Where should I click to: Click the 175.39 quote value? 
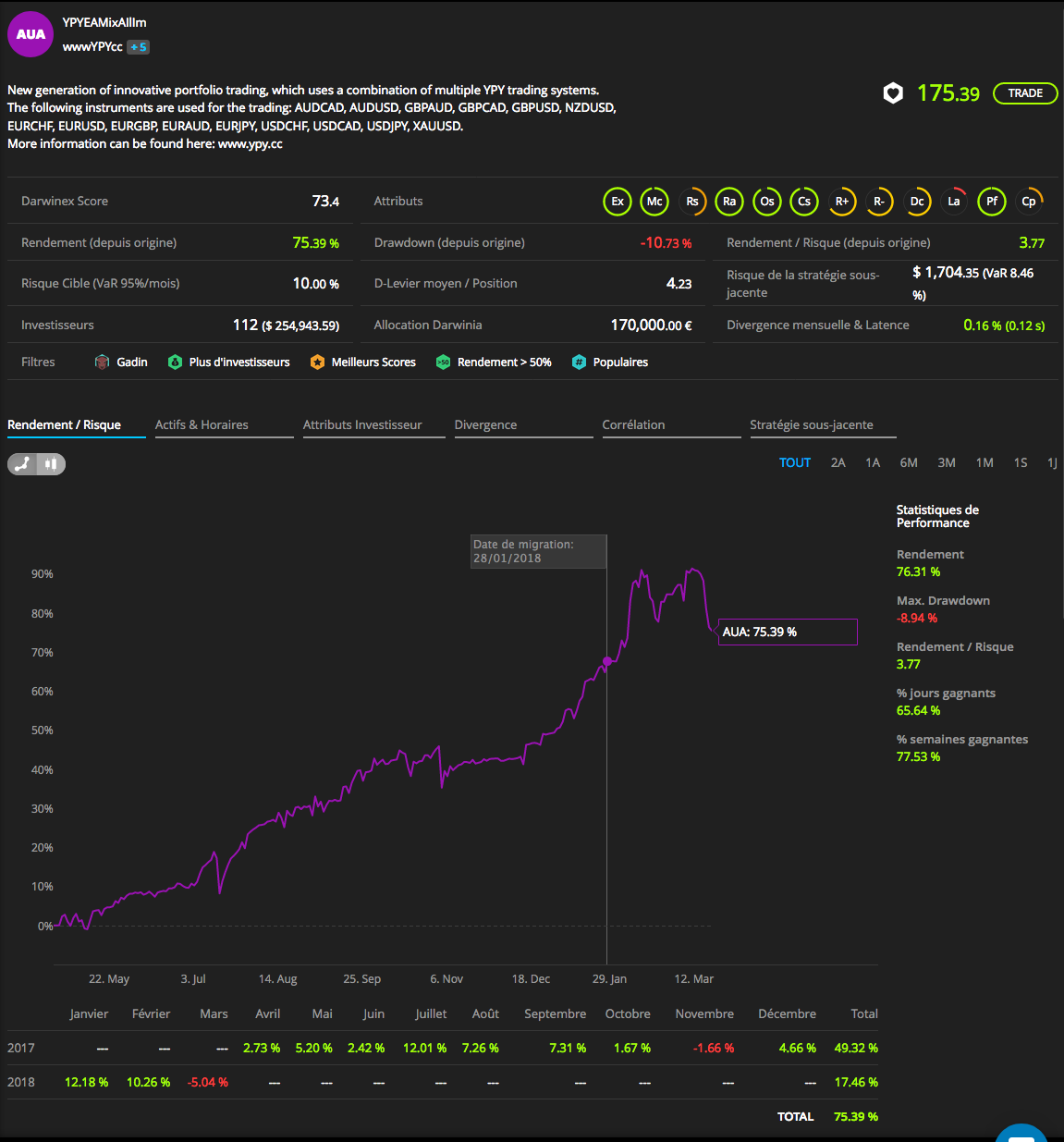pos(948,92)
